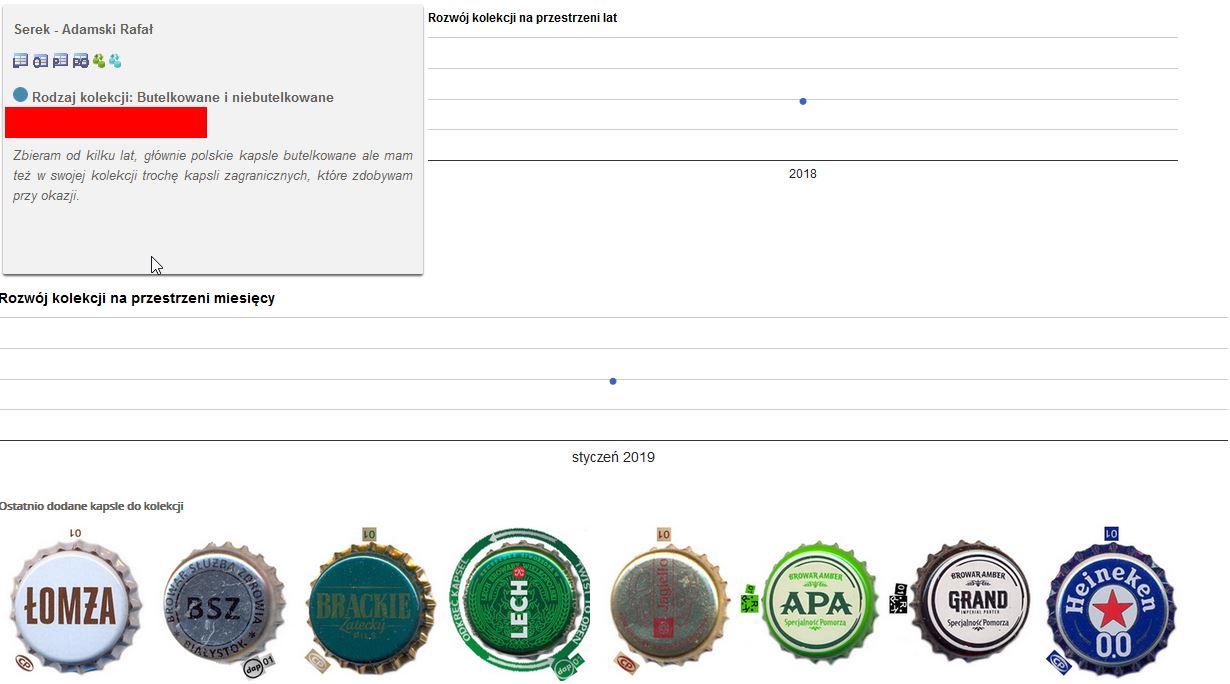
Task: Click the styczeń 2019 point in monthly chart
Action: point(613,381)
